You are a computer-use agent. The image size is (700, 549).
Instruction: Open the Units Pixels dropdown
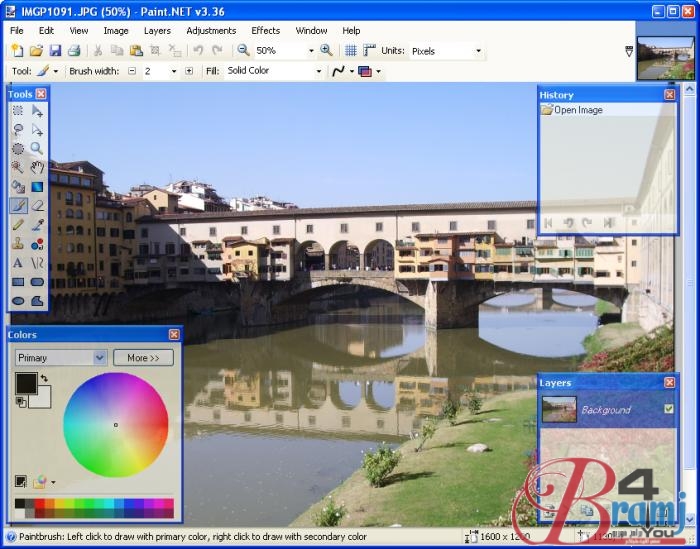pyautogui.click(x=478, y=51)
